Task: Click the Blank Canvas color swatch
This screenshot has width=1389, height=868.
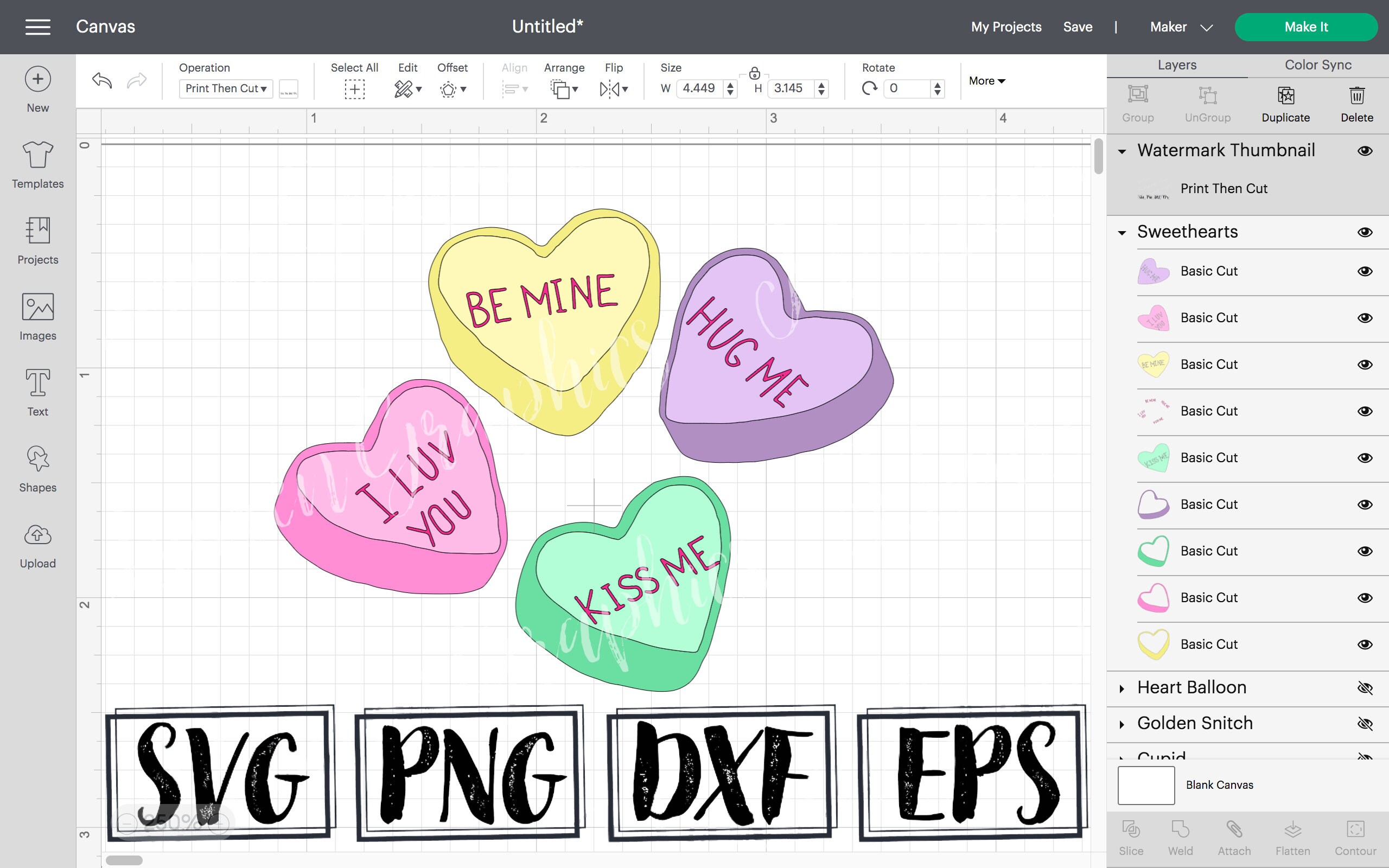Action: click(x=1146, y=785)
